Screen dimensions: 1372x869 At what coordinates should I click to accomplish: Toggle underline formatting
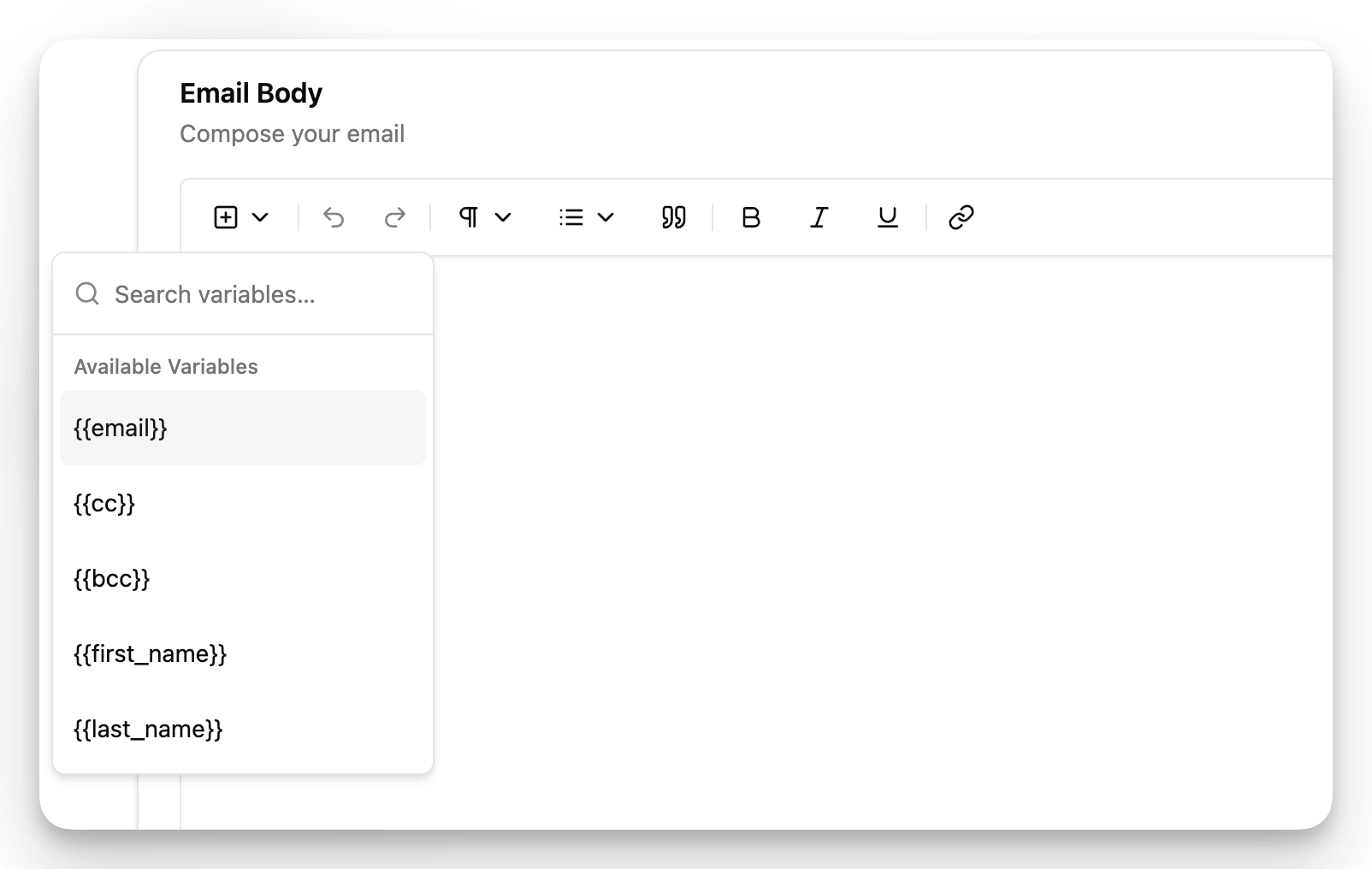click(888, 217)
